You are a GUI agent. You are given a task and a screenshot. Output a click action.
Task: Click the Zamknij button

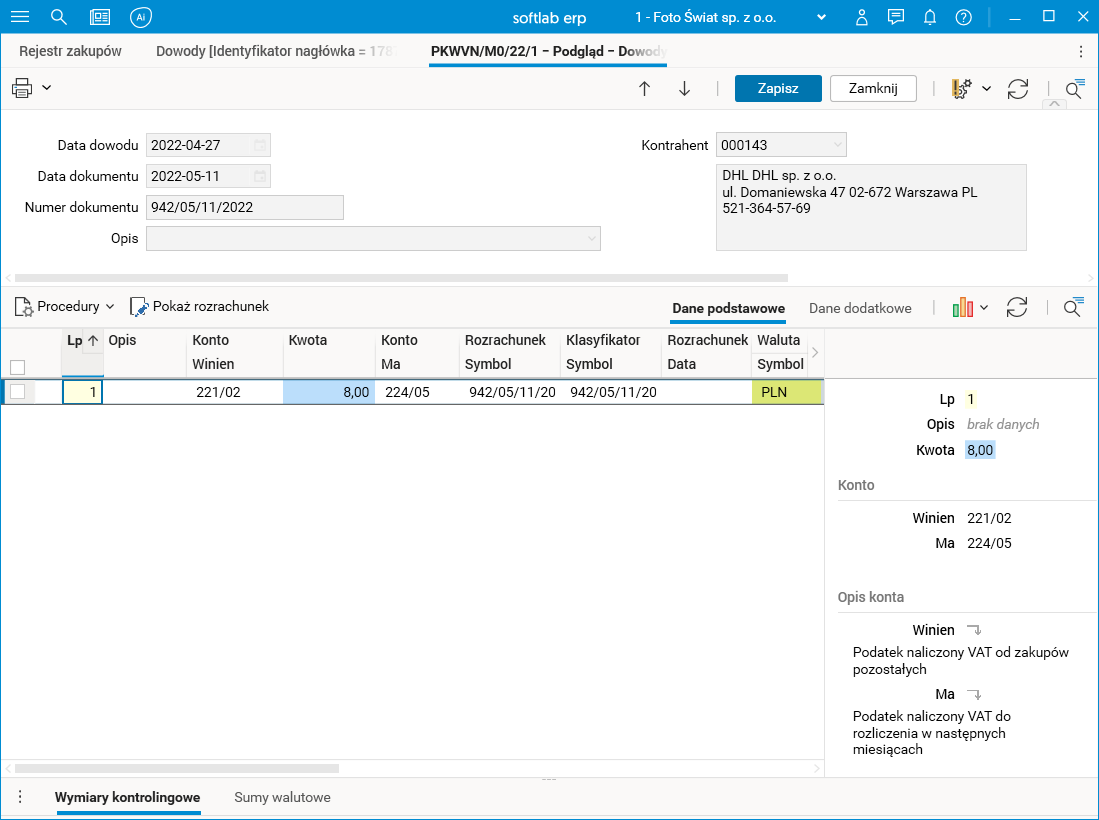[x=873, y=88]
